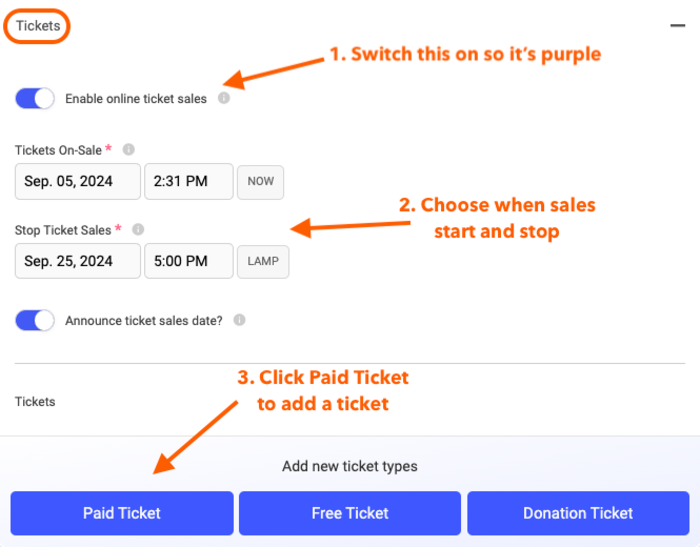Click info icon beside Enable online ticket sales
This screenshot has width=700, height=547.
click(224, 98)
